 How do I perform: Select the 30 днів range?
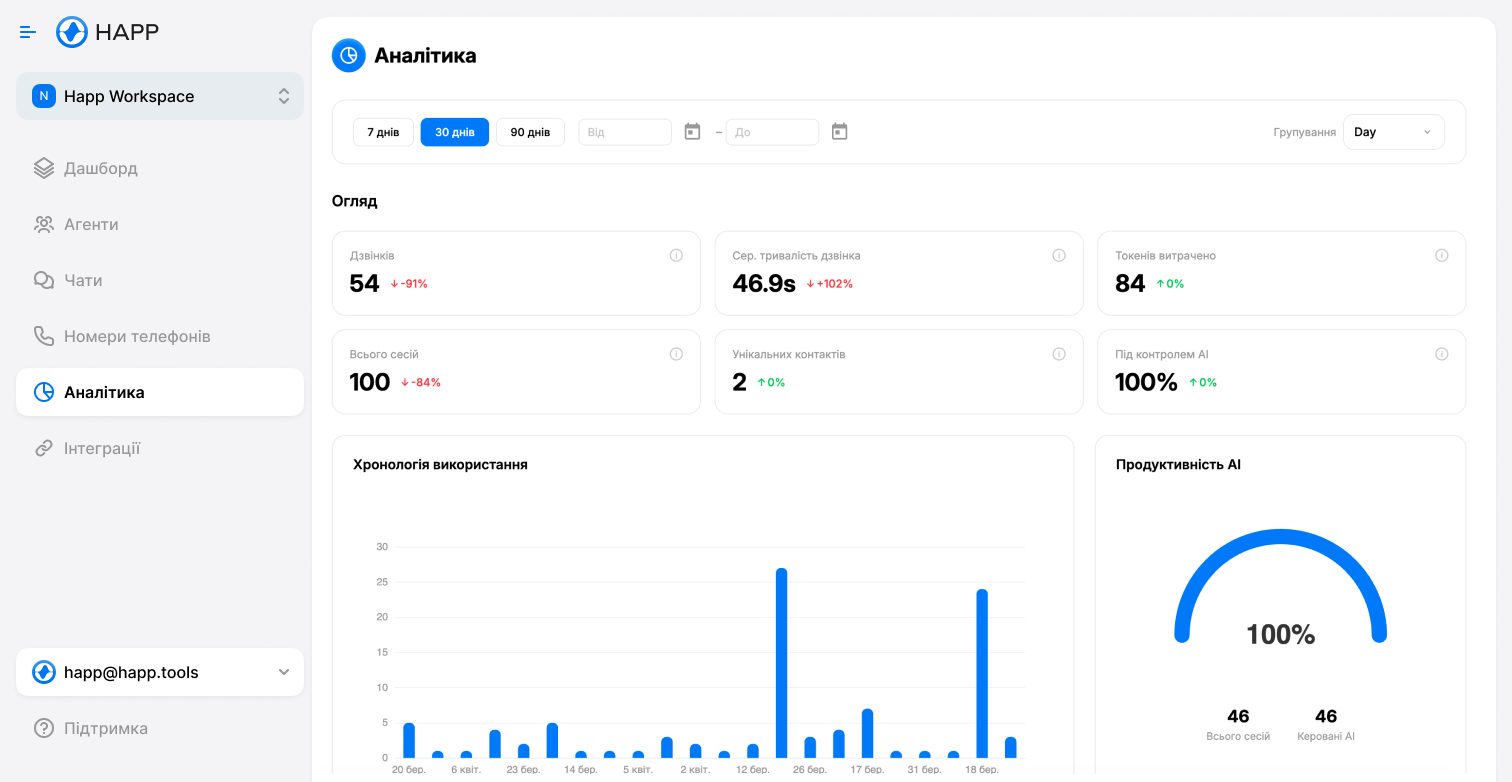coord(454,132)
